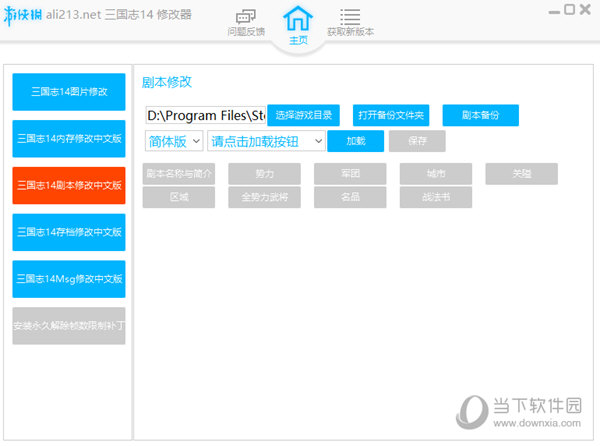The height and width of the screenshot is (446, 600).
Task: Click the gray 安装永久解除帧数限制补丁 button
Action: 69,326
